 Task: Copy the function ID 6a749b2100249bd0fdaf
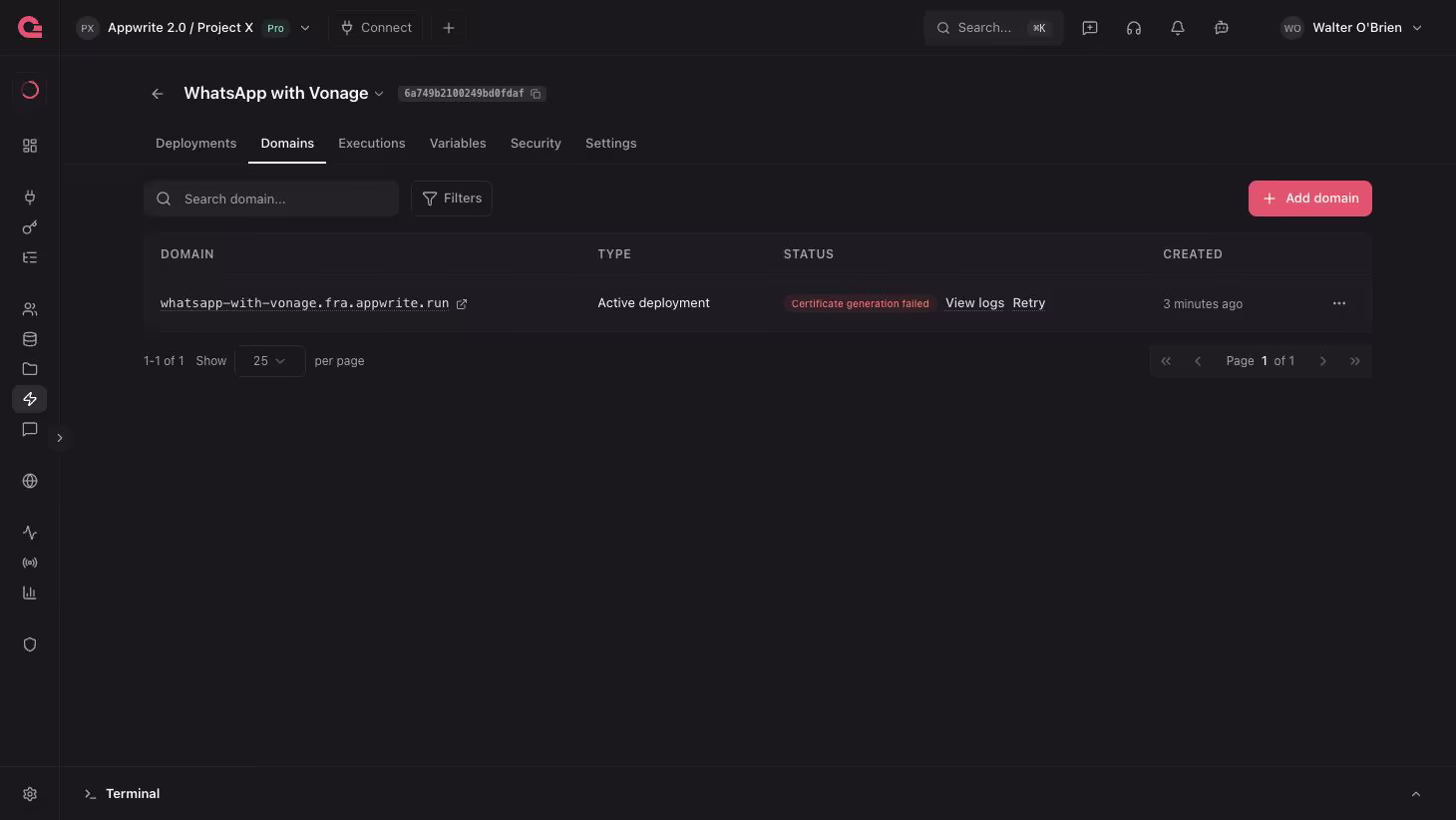(536, 94)
